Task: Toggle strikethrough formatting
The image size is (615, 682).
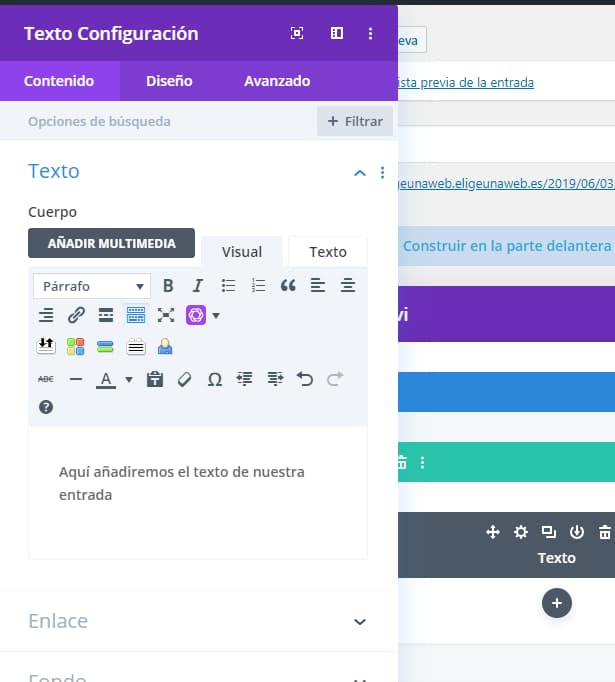Action: pyautogui.click(x=46, y=380)
